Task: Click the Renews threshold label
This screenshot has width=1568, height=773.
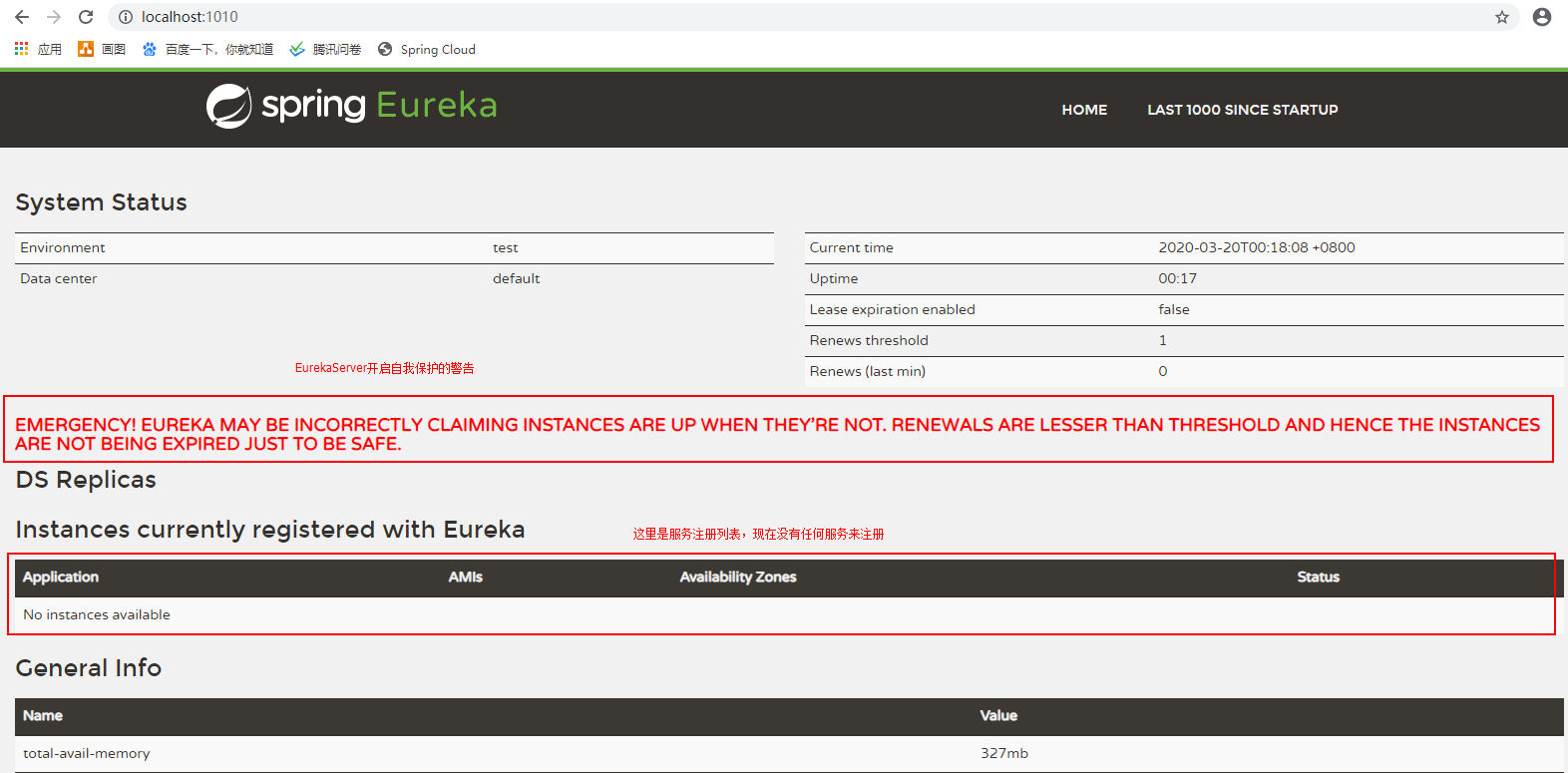Action: coord(869,340)
